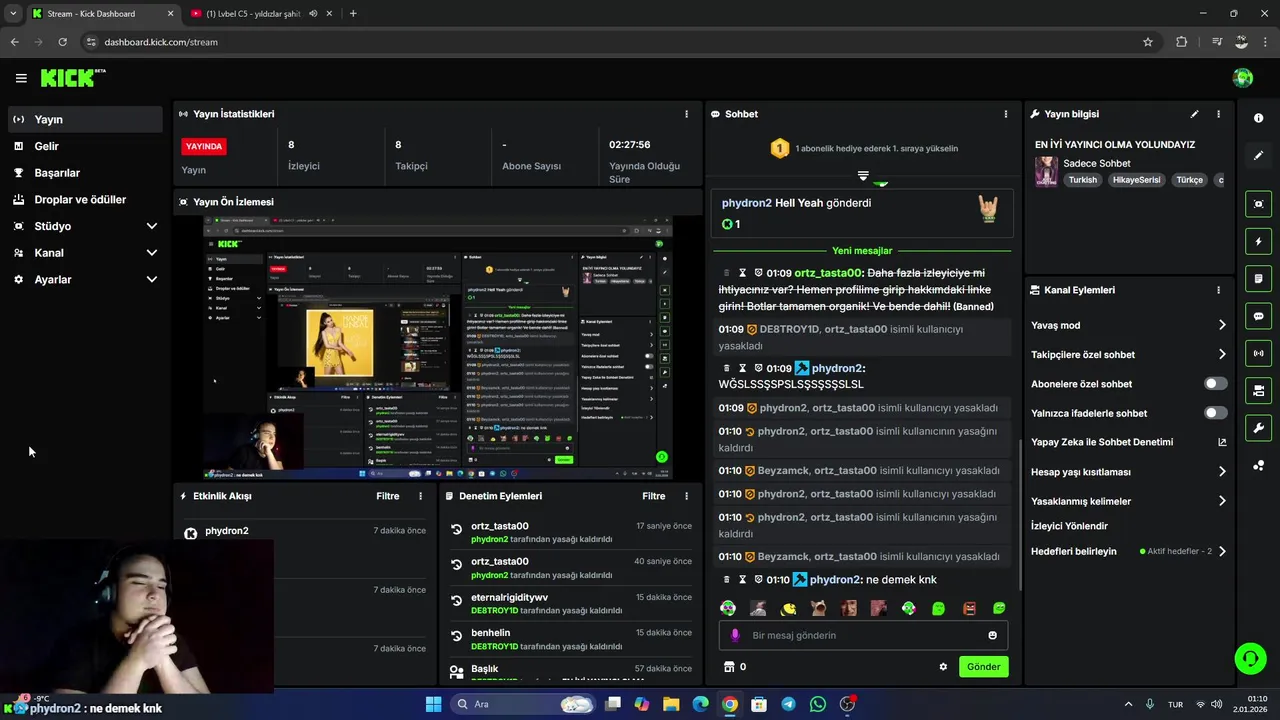Image resolution: width=1280 pixels, height=720 pixels.
Task: Open Filtre in Denetim Eylemleri
Action: (653, 496)
